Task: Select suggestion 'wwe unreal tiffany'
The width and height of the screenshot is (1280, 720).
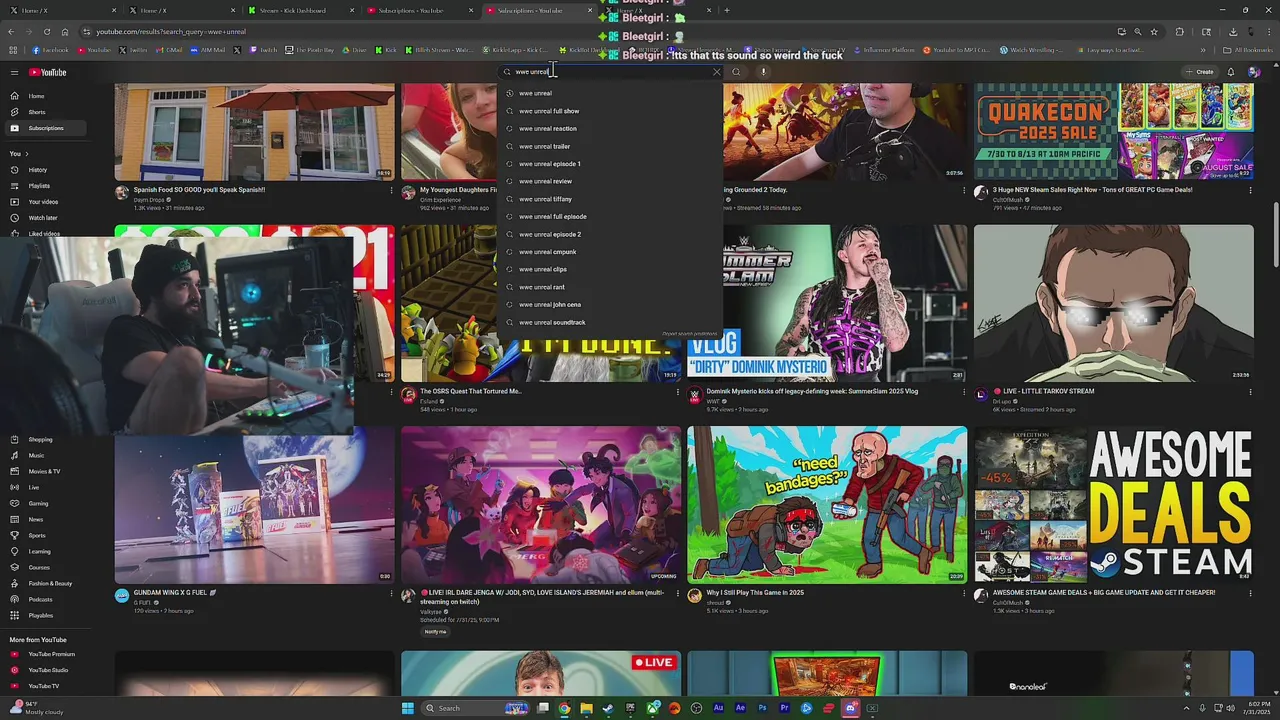Action: click(x=610, y=199)
